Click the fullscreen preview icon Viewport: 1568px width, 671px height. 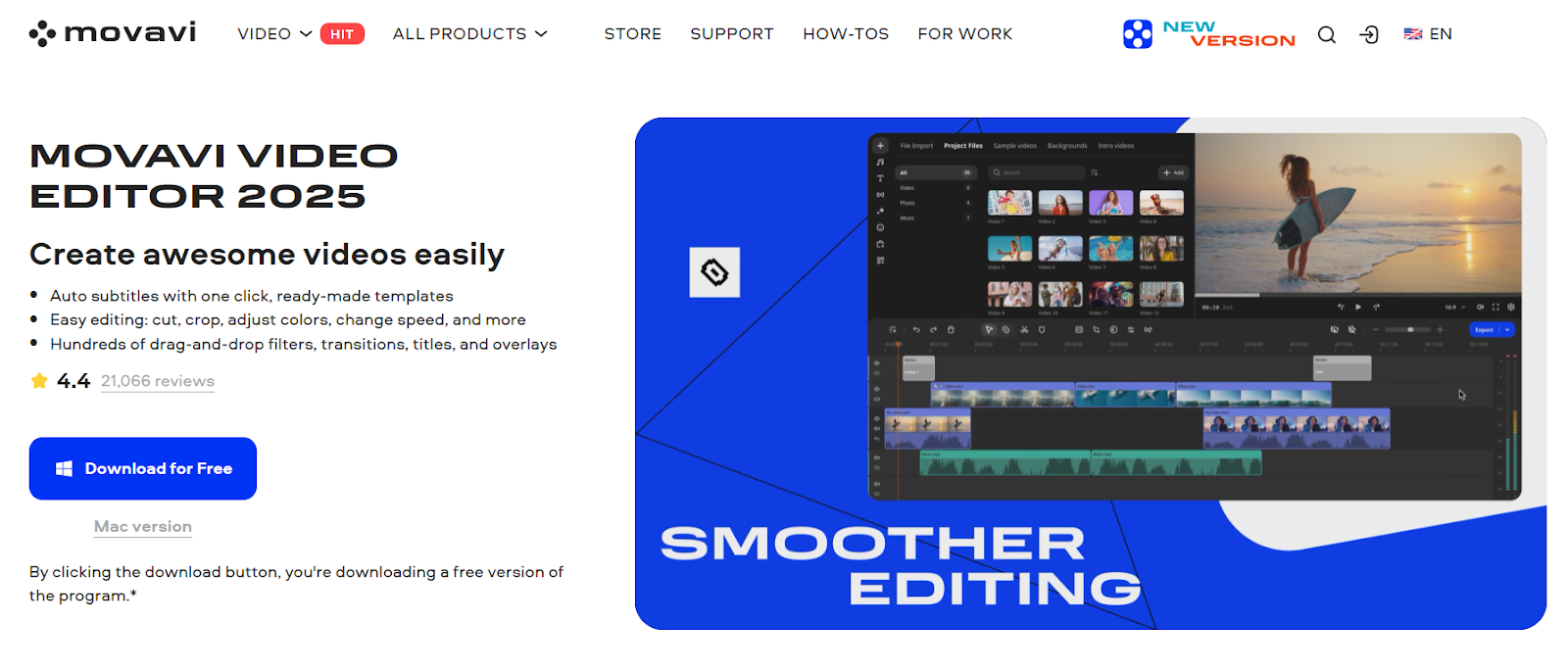pos(1495,307)
